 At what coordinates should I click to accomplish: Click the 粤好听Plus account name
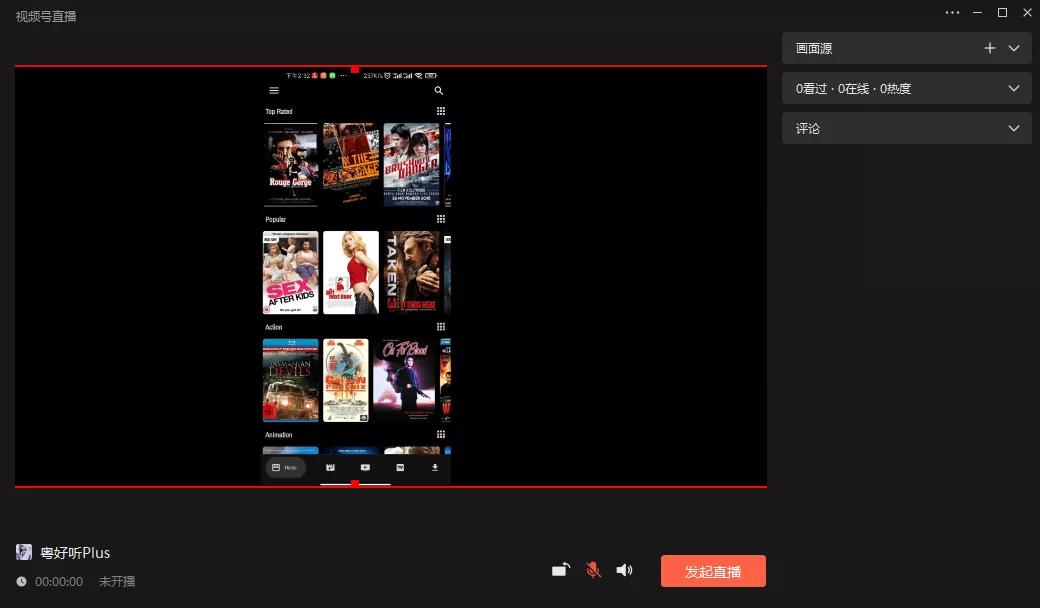pyautogui.click(x=75, y=553)
